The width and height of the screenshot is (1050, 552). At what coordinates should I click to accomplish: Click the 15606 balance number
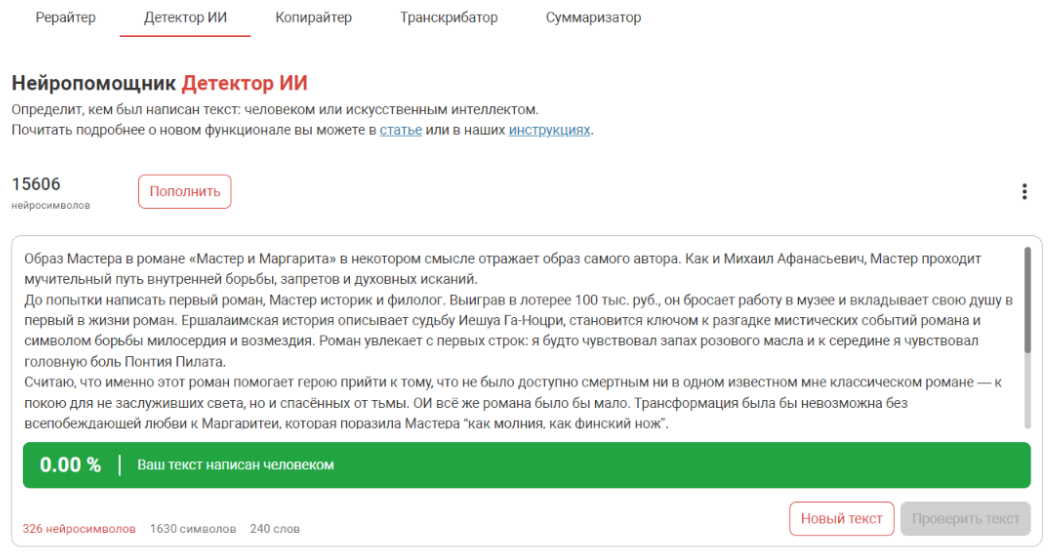pos(36,184)
